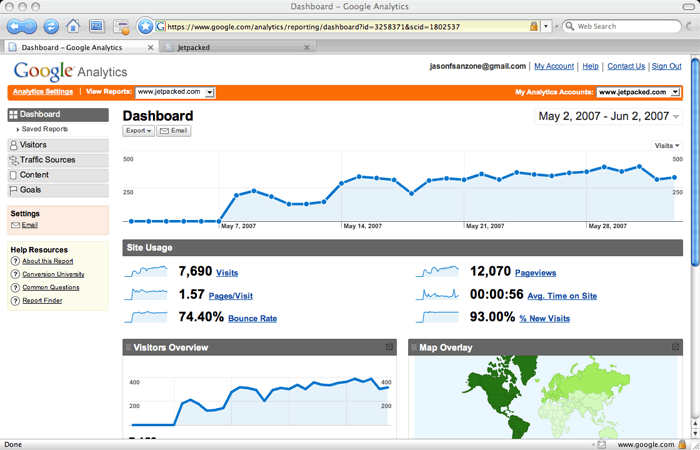
Task: Click the Sign Out link
Action: tap(666, 66)
